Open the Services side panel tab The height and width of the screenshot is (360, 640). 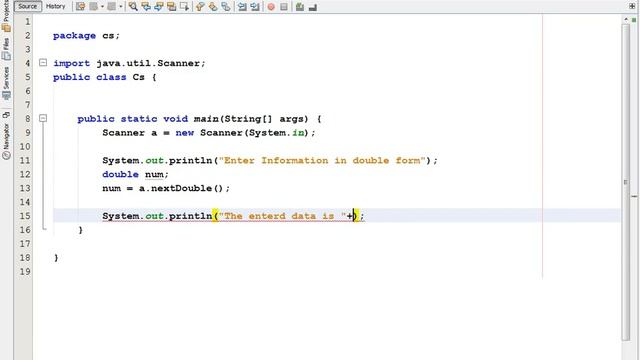[6, 84]
